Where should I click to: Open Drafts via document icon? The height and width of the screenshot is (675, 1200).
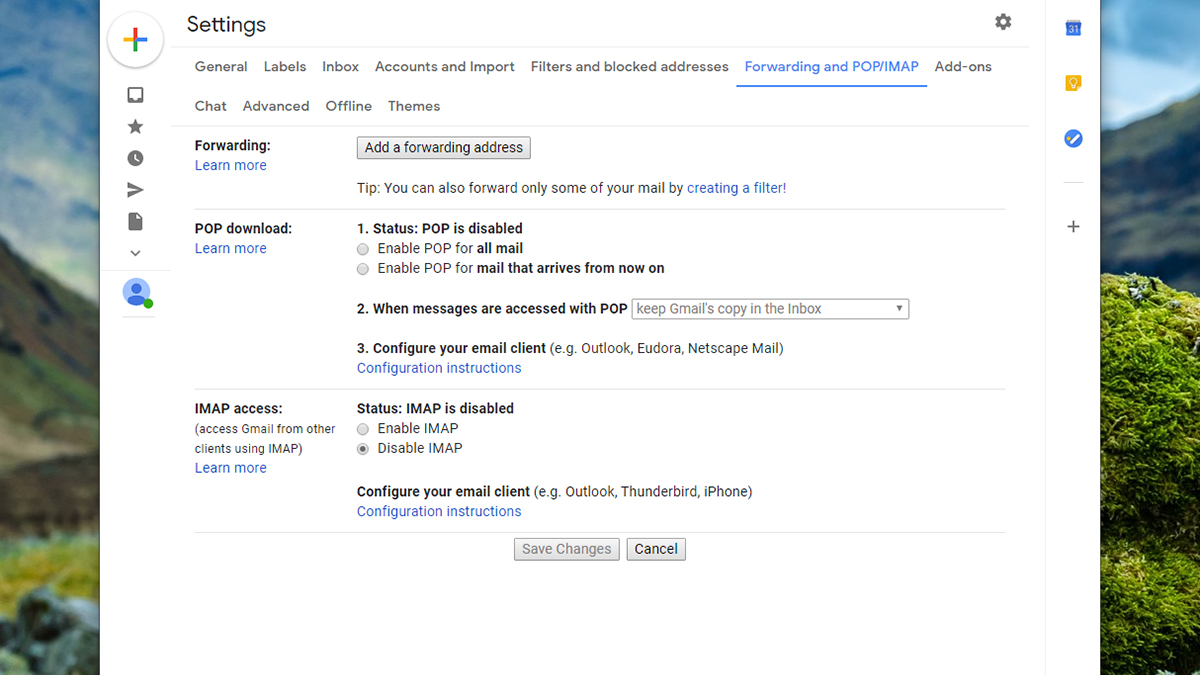[x=135, y=221]
